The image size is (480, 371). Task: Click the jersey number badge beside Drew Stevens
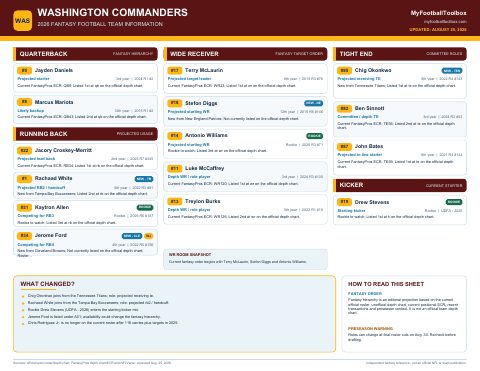click(344, 202)
